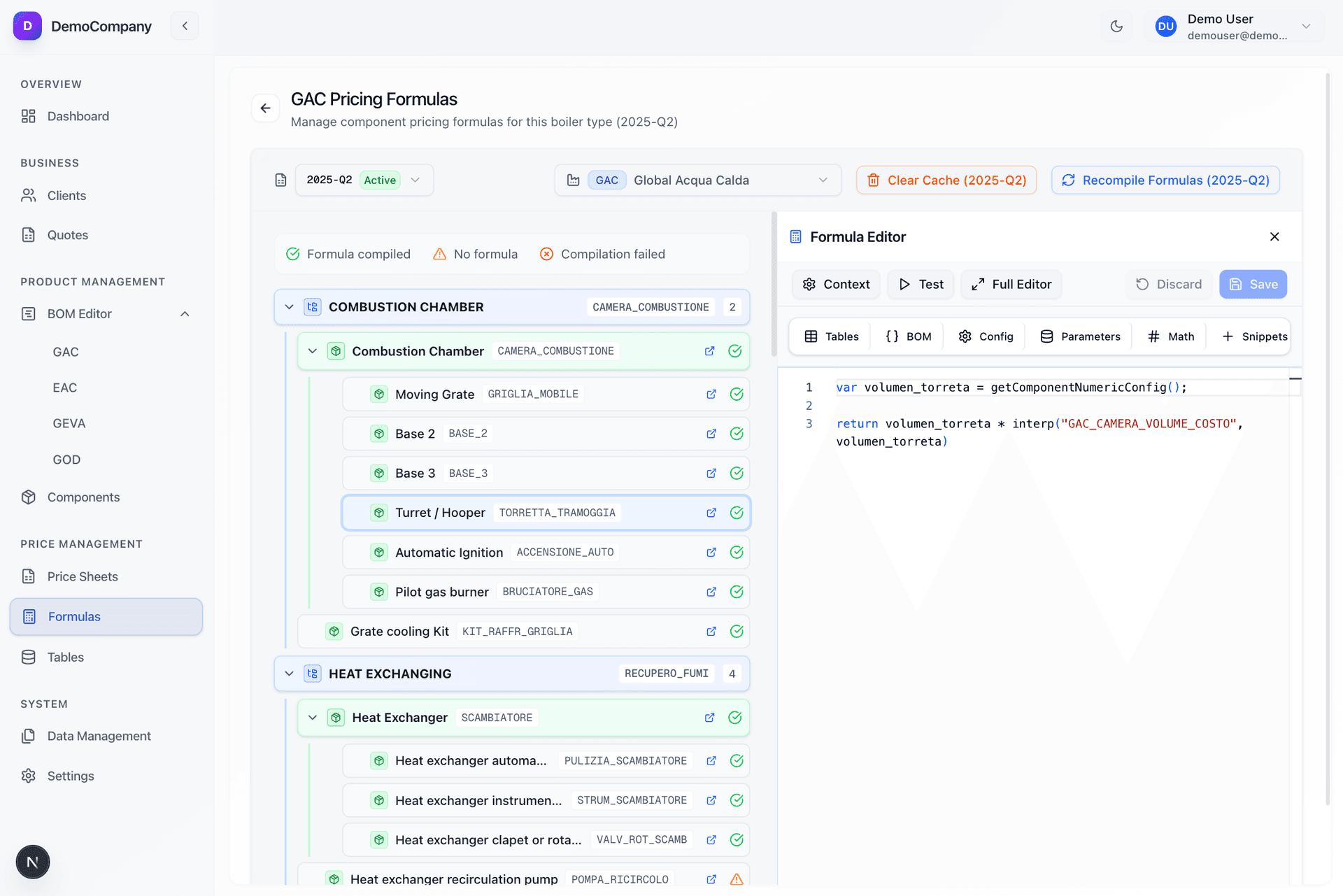Open the formula Context panel
1343x896 pixels.
836,284
